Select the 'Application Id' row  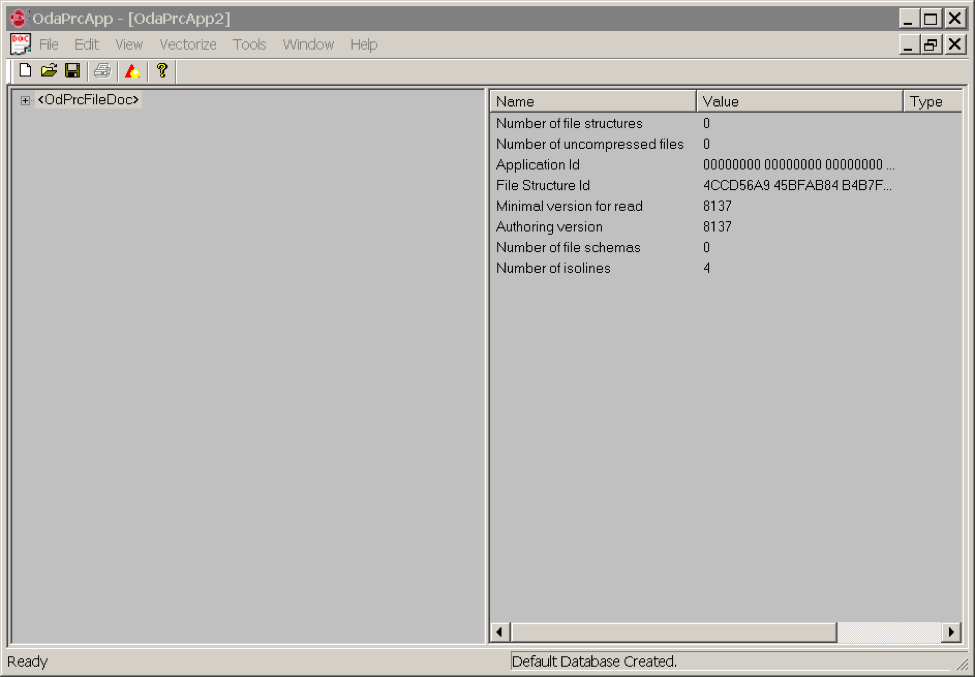pos(726,165)
